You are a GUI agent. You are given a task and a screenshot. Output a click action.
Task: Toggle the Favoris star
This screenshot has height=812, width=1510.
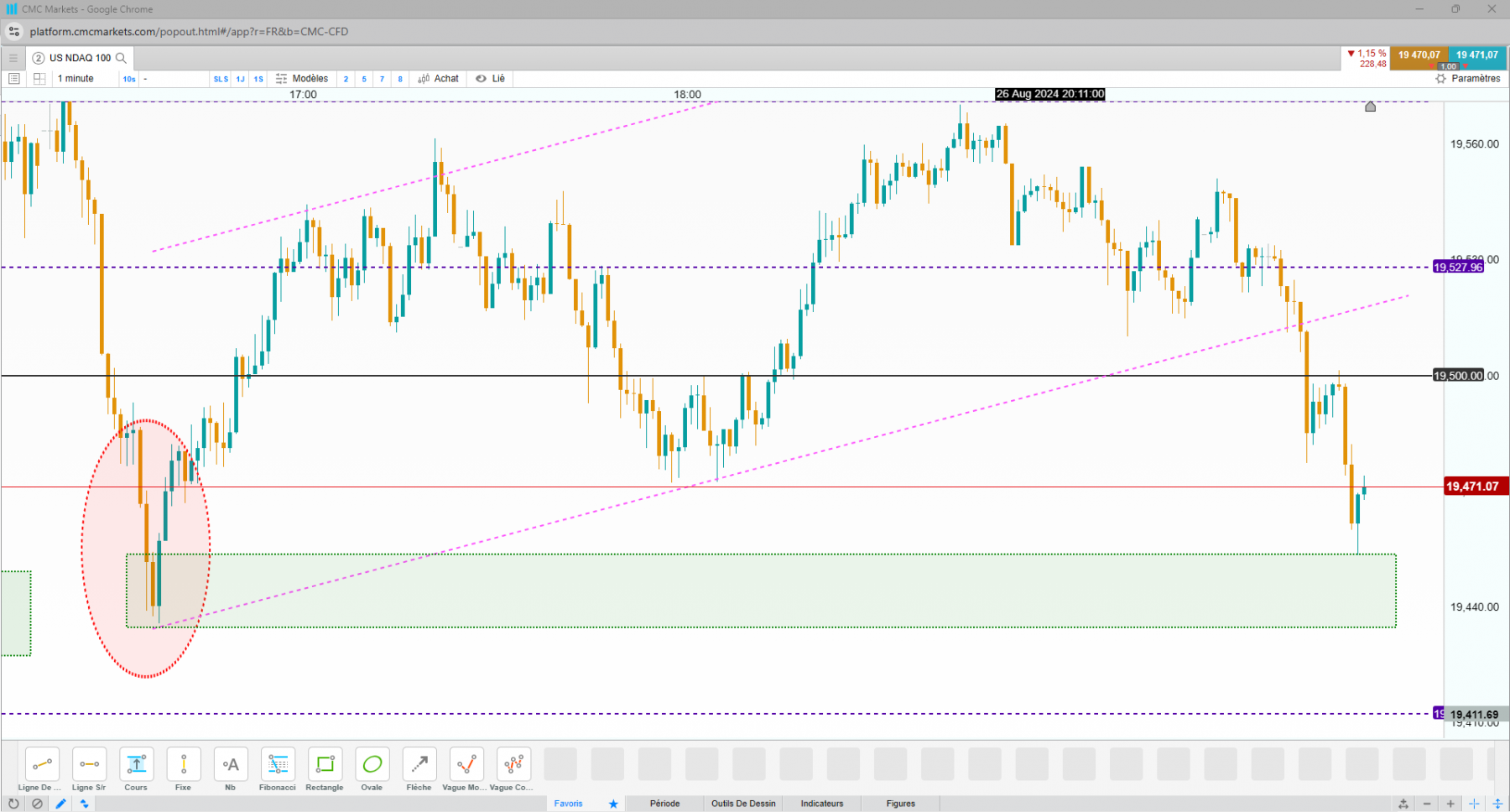[613, 804]
